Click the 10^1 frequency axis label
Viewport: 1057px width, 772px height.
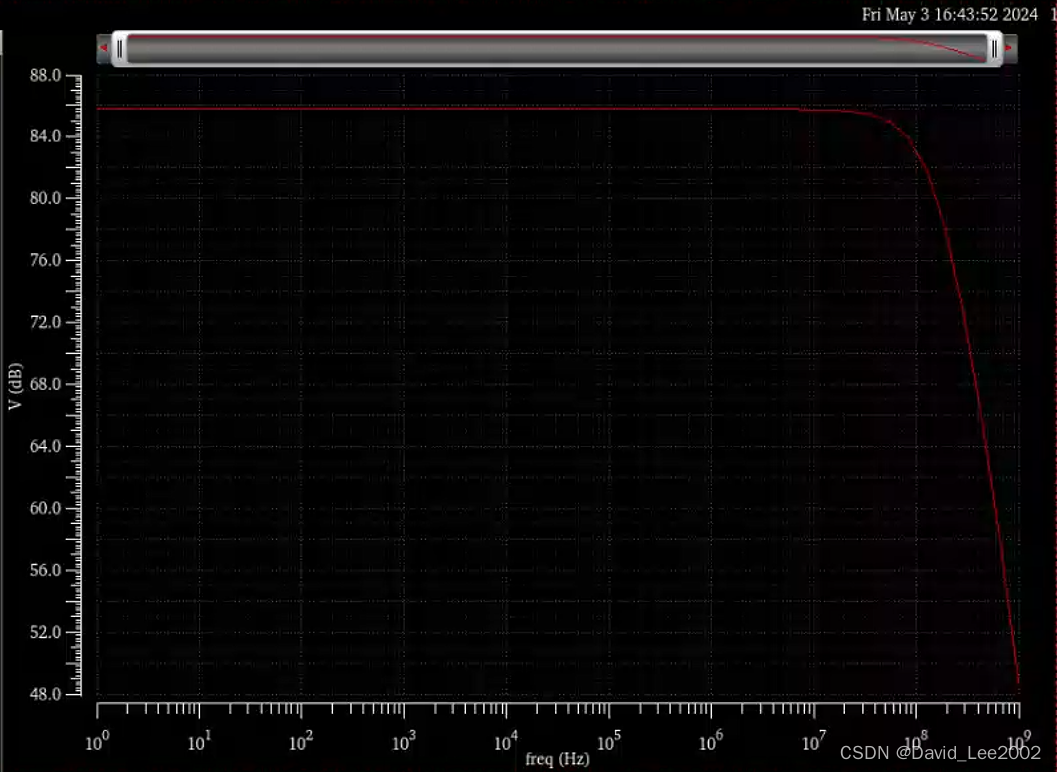tap(199, 742)
